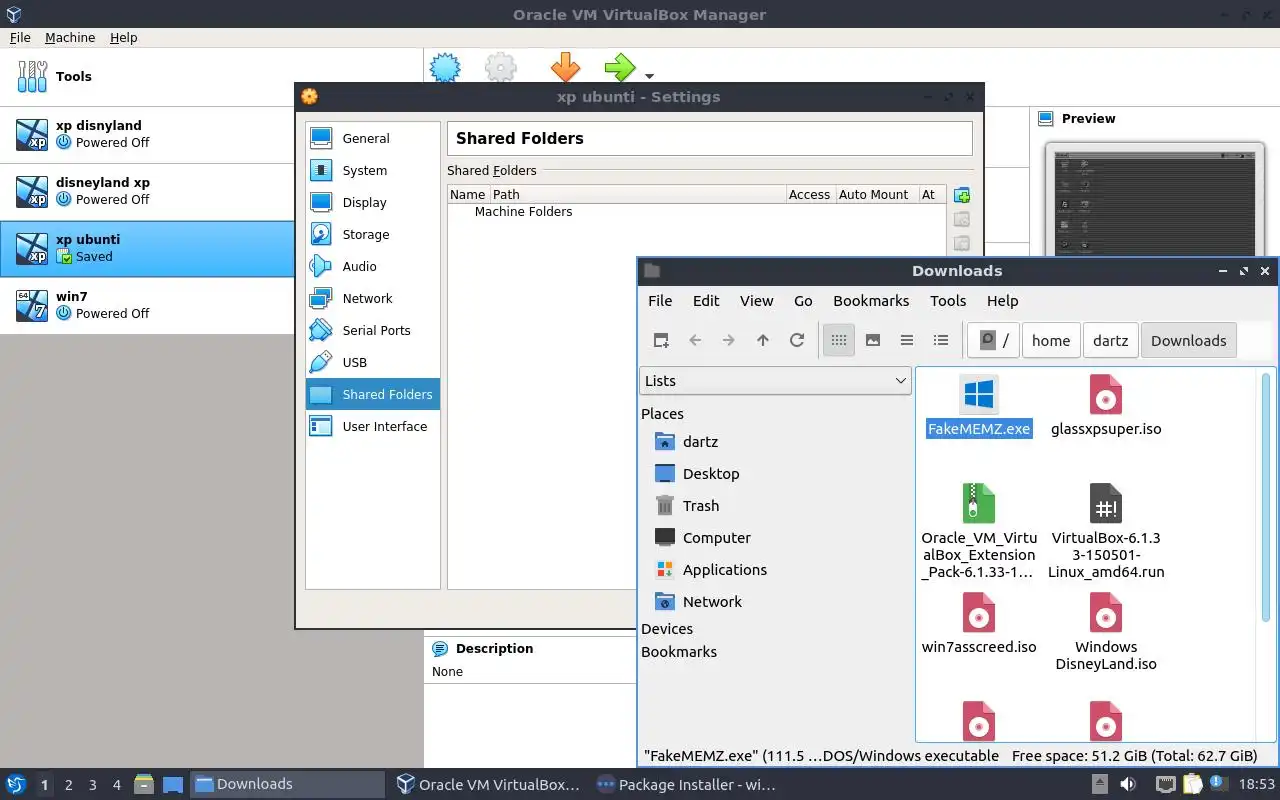Click the green Start arrow icon
1280x800 pixels.
click(x=620, y=67)
